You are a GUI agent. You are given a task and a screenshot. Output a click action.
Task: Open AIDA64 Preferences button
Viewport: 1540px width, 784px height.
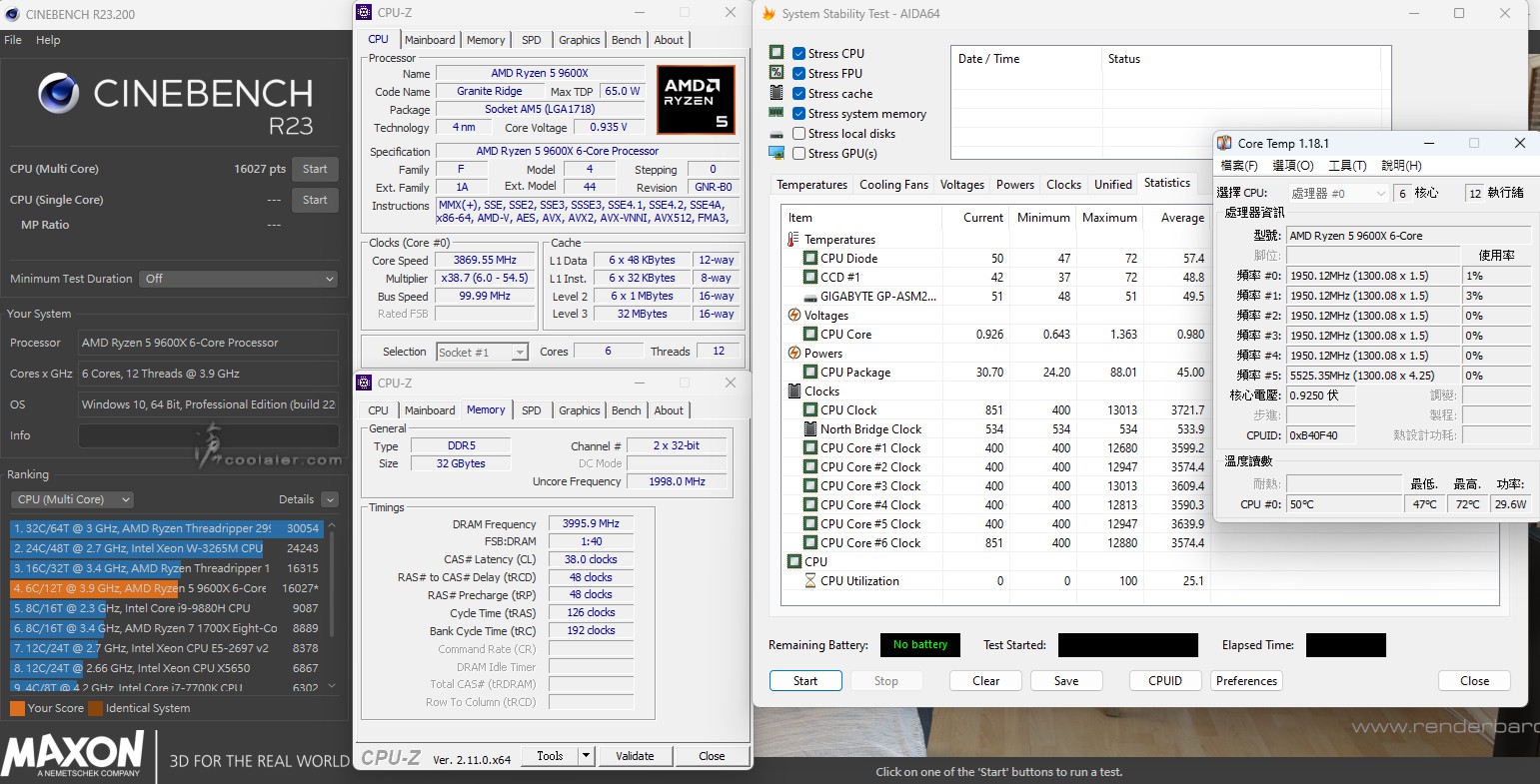[1246, 681]
